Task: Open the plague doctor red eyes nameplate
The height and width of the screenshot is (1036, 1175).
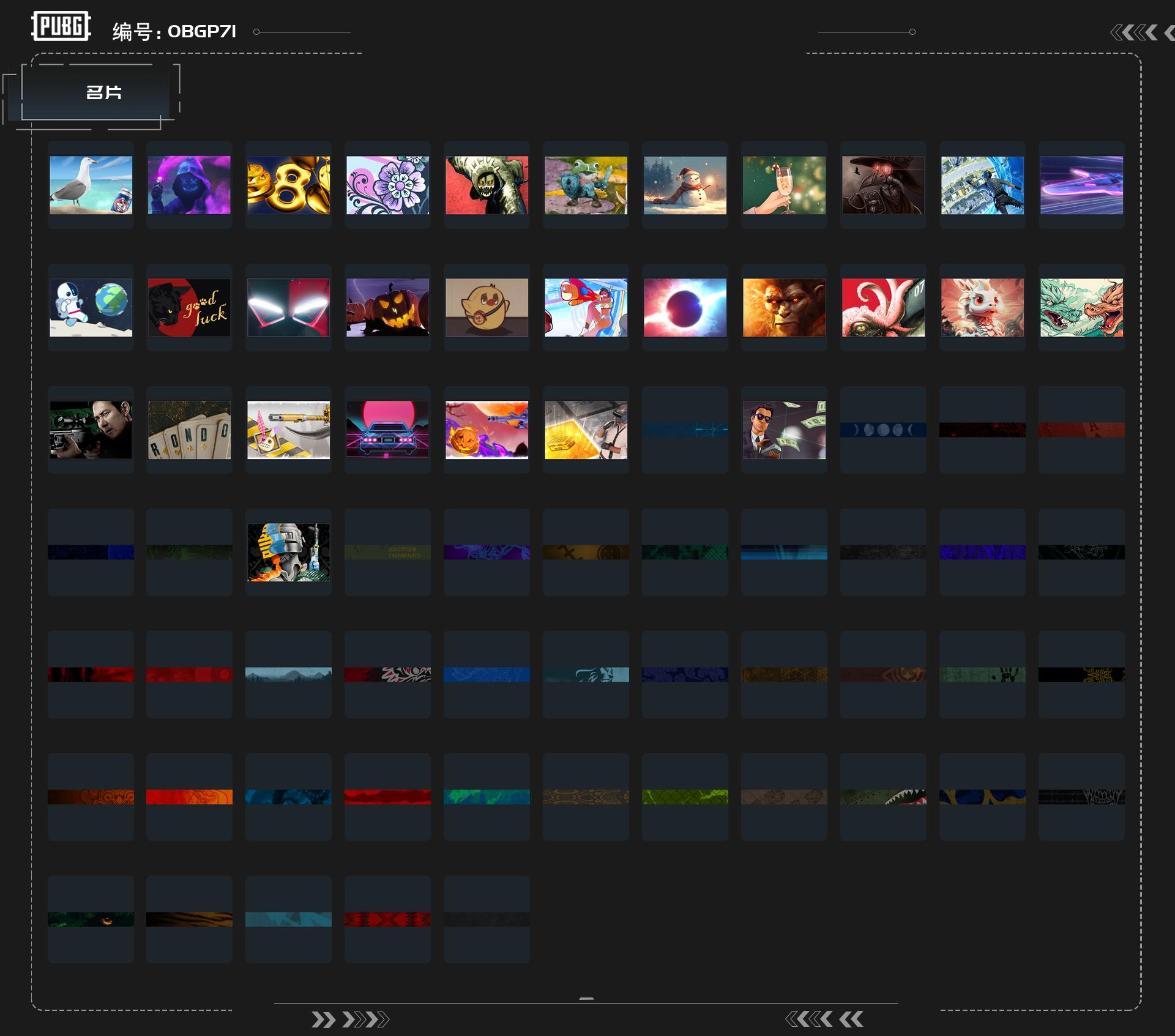Action: tap(883, 185)
